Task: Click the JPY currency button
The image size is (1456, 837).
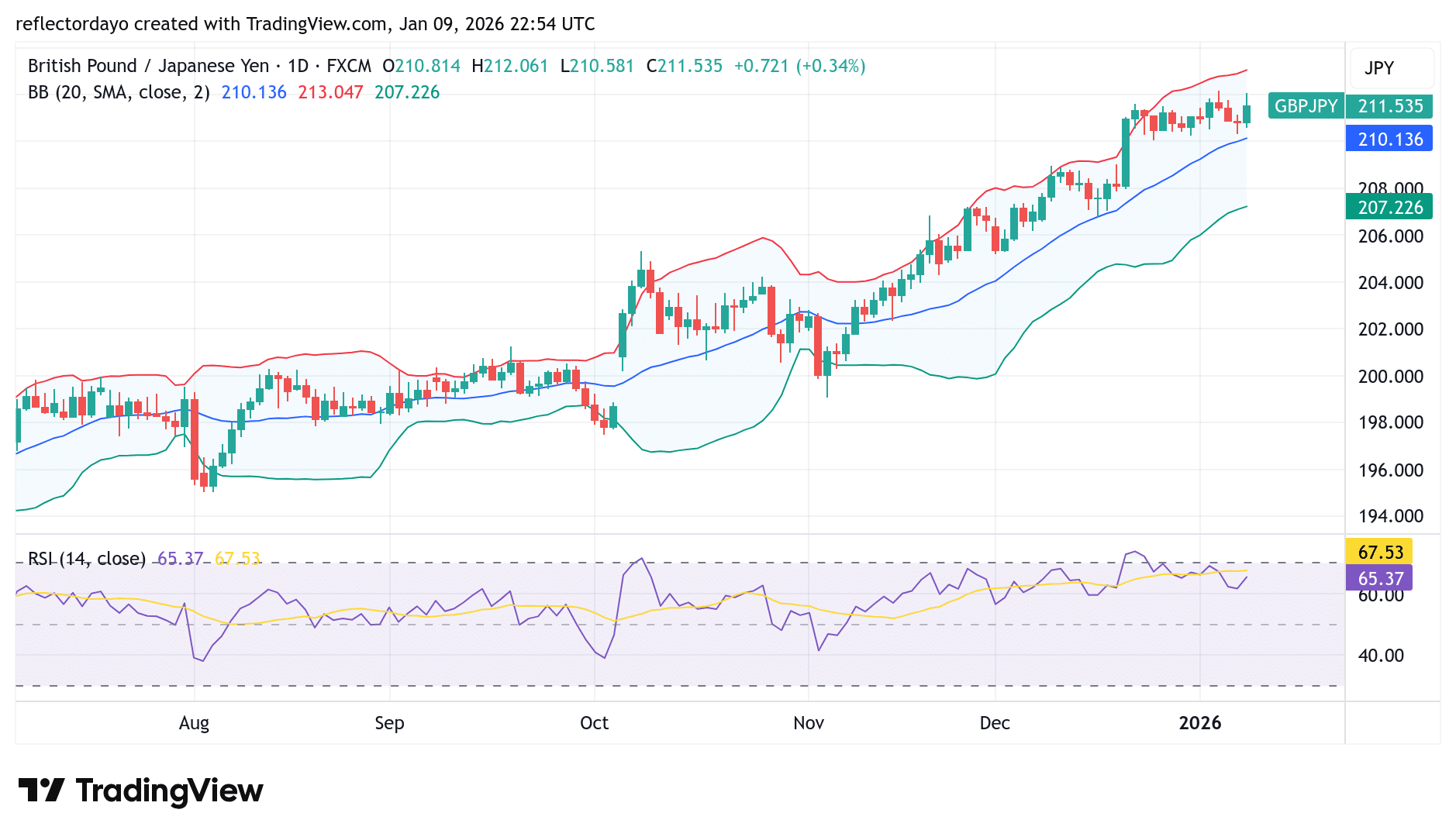Action: point(1390,68)
